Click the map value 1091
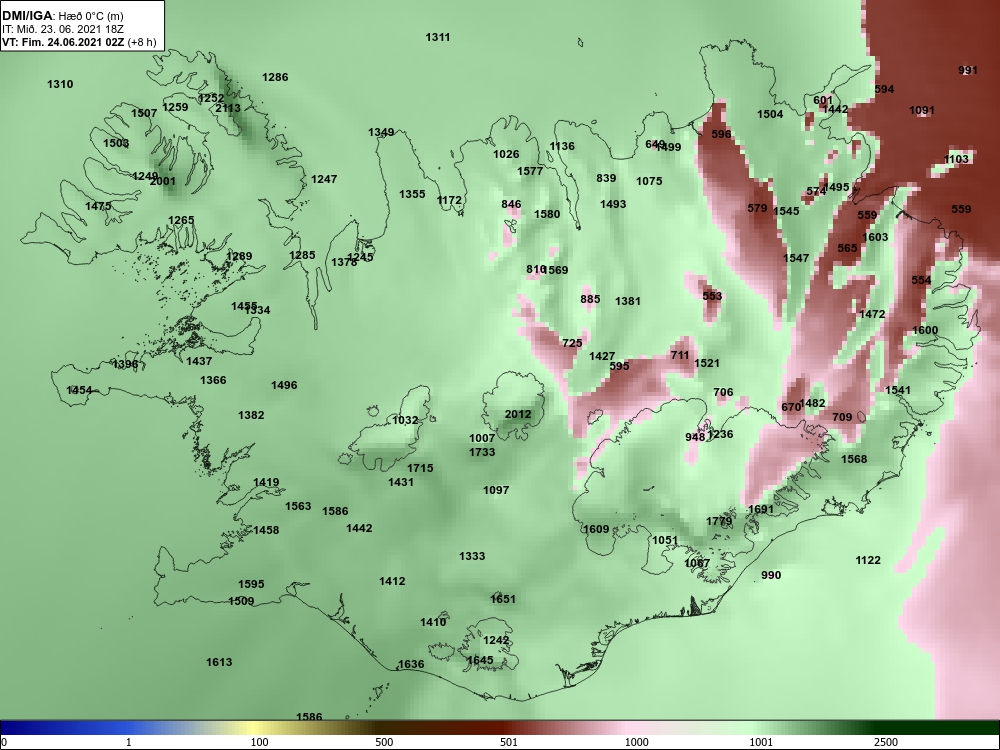 click(922, 110)
